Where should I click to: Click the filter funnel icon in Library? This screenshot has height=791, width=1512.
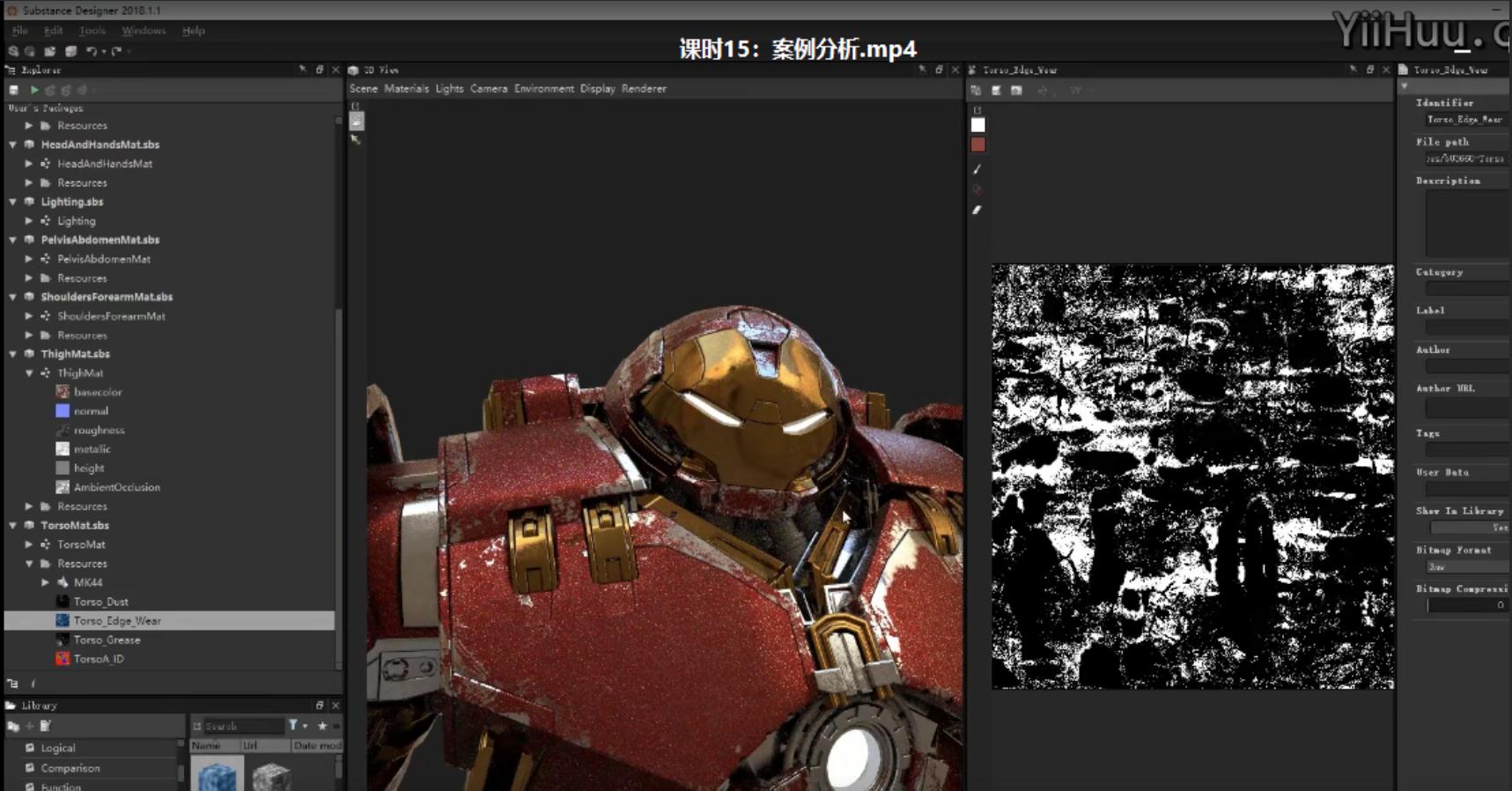[x=293, y=725]
